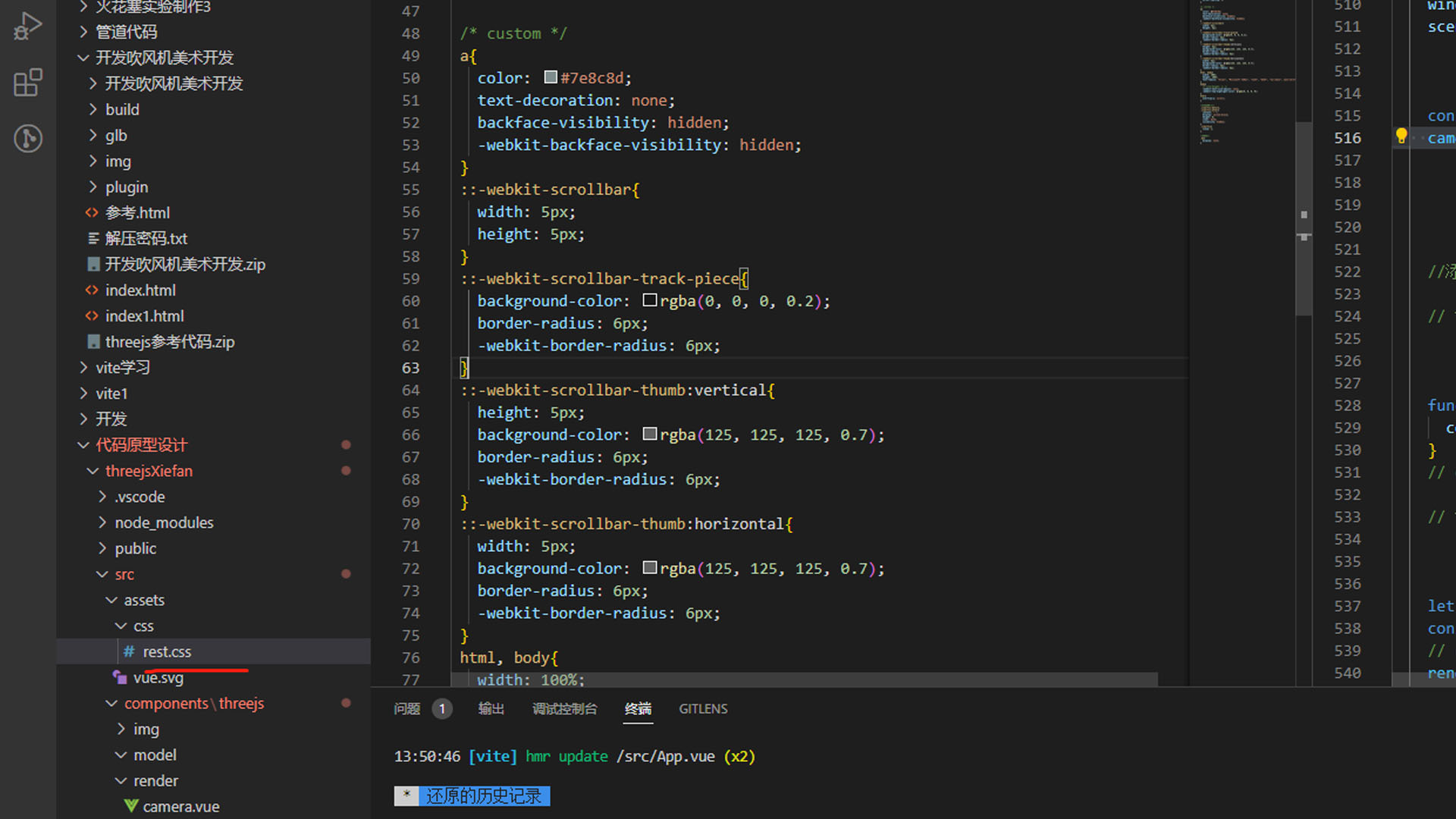Viewport: 1456px width, 819px height.
Task: Open the GitLens source control icon
Action: tap(27, 139)
